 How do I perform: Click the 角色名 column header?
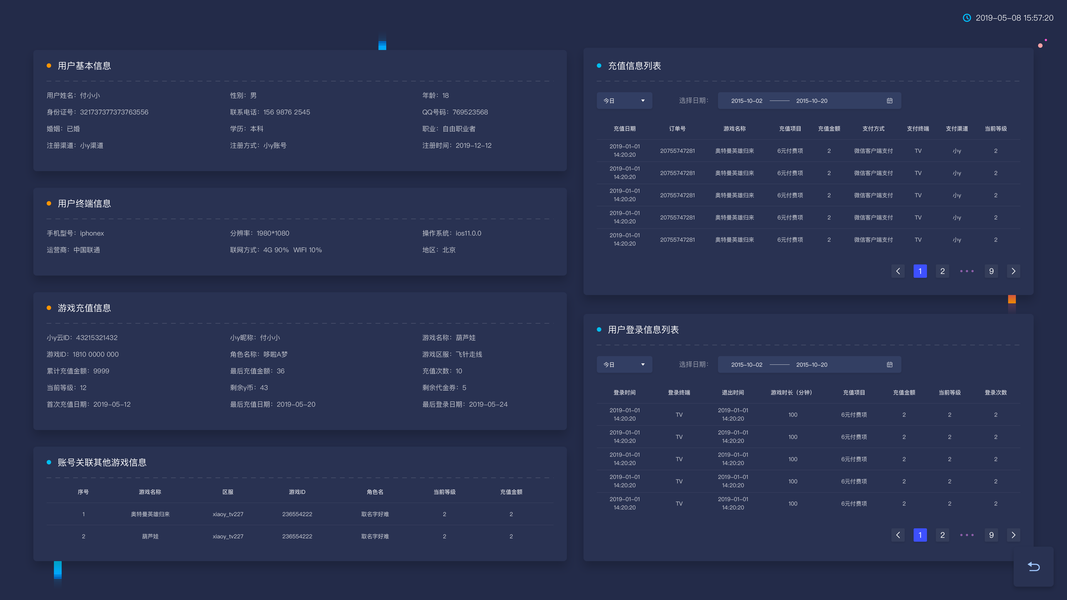375,492
